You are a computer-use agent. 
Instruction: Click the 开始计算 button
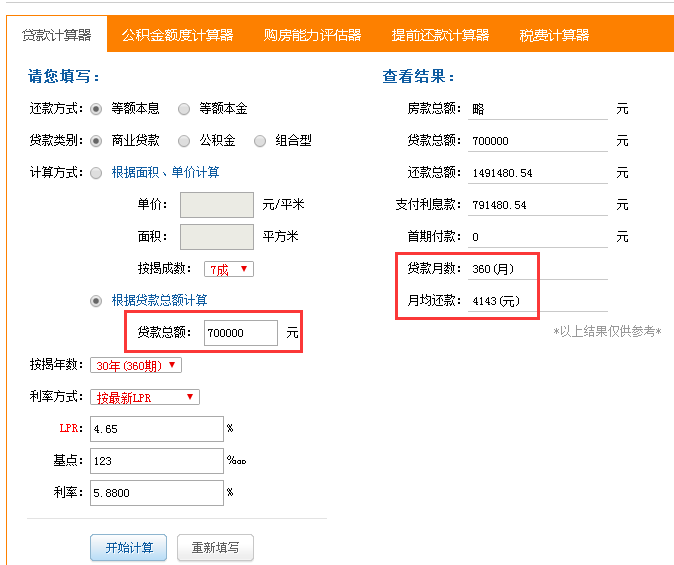(x=129, y=547)
